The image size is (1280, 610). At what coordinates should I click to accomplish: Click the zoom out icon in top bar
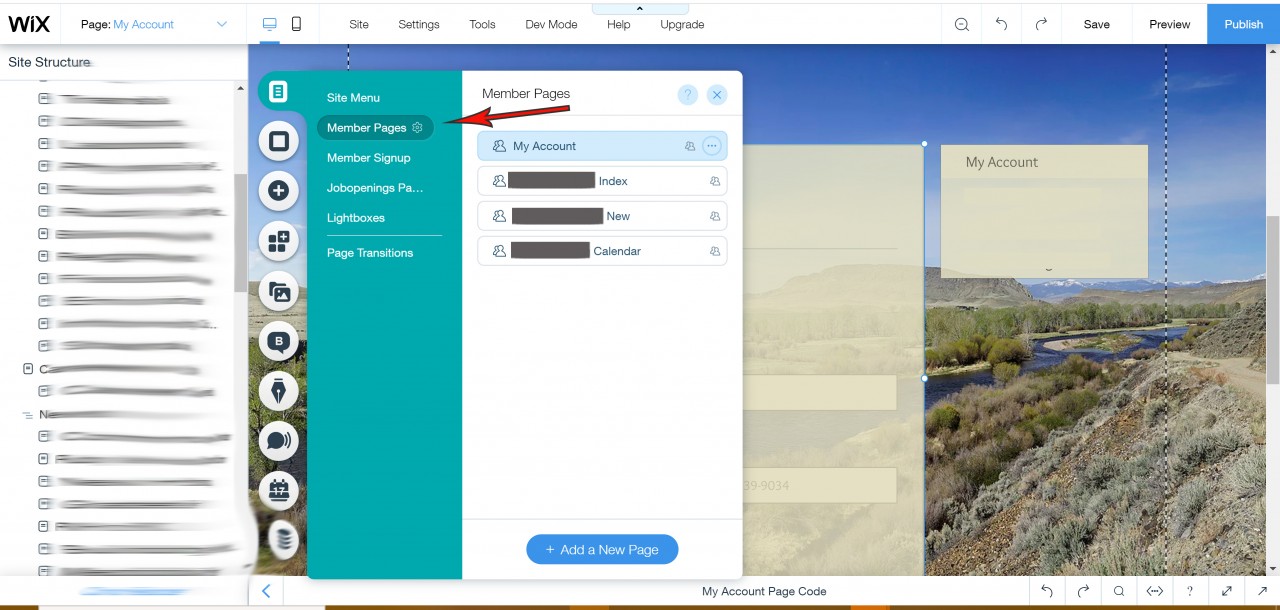tap(962, 24)
